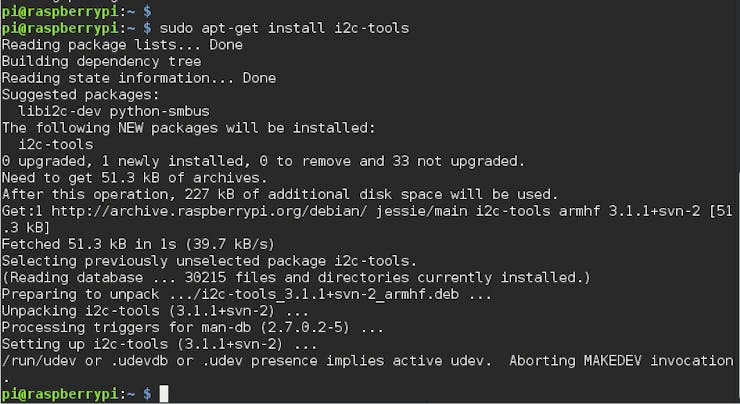Click the 'jessie/main' text in Get:1 line
This screenshot has width=740, height=404.
click(421, 211)
